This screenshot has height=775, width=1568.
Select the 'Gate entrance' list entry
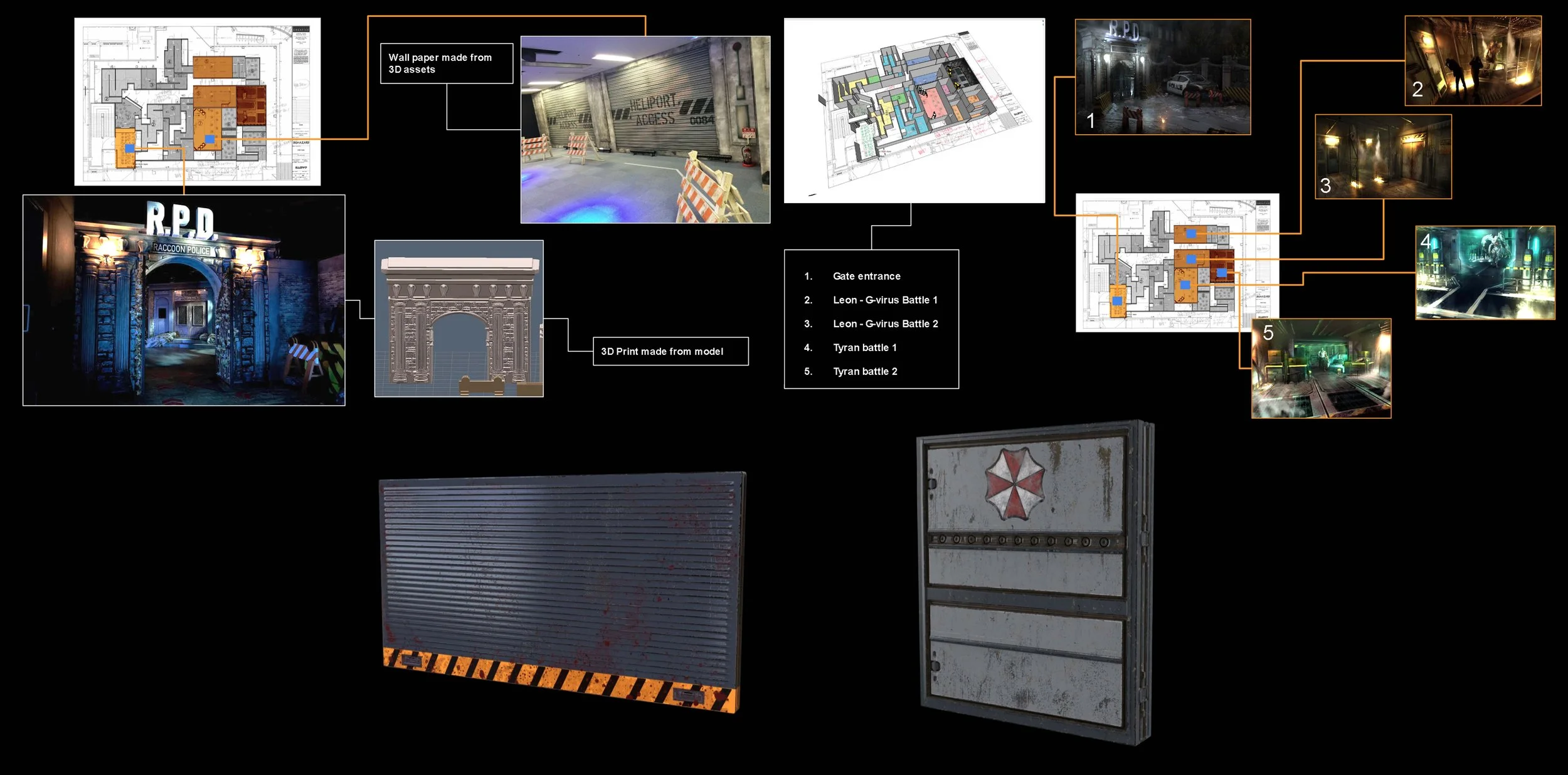(866, 277)
